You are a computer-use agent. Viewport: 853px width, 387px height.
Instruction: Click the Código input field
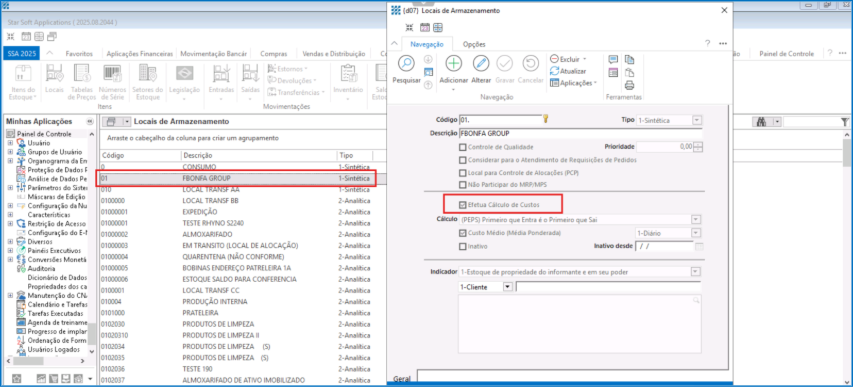pyautogui.click(x=500, y=120)
